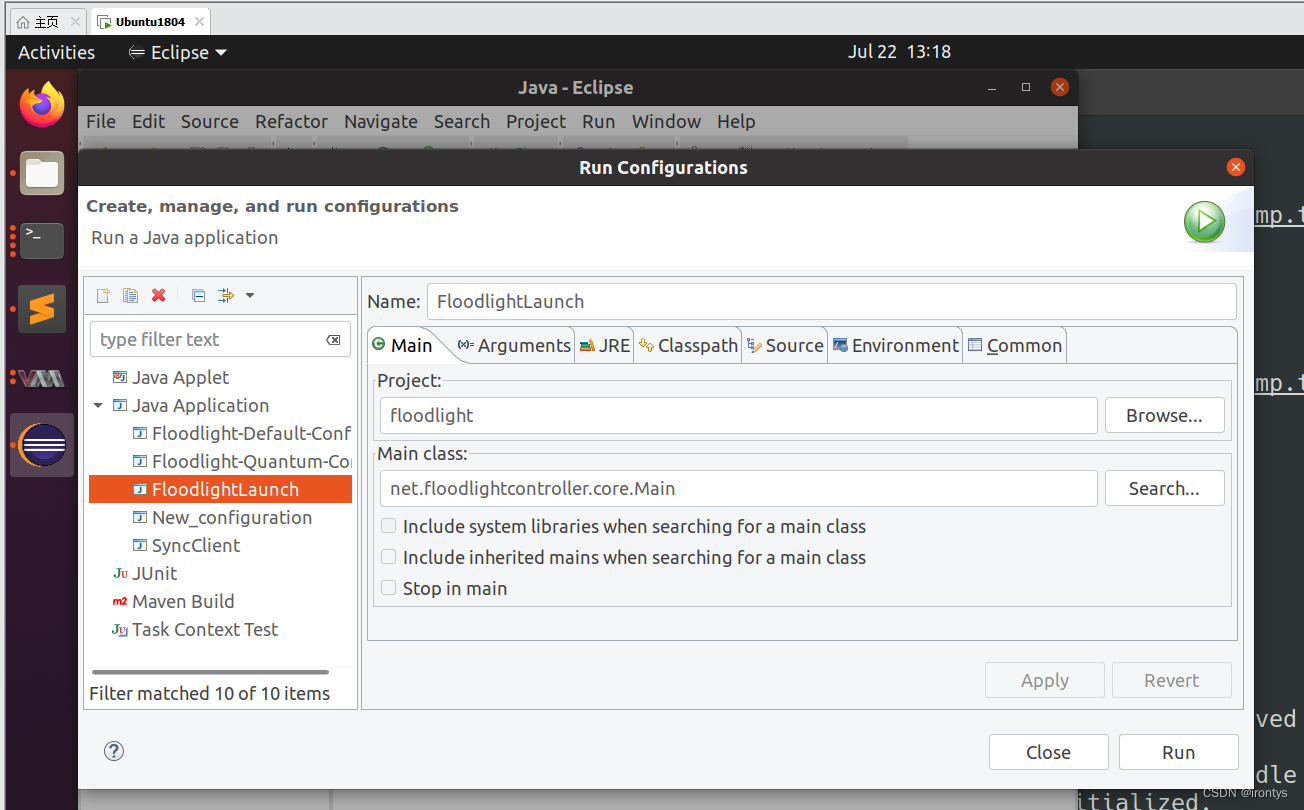Viewport: 1304px width, 810px height.
Task: Switch to the Arguments tab
Action: [x=514, y=345]
